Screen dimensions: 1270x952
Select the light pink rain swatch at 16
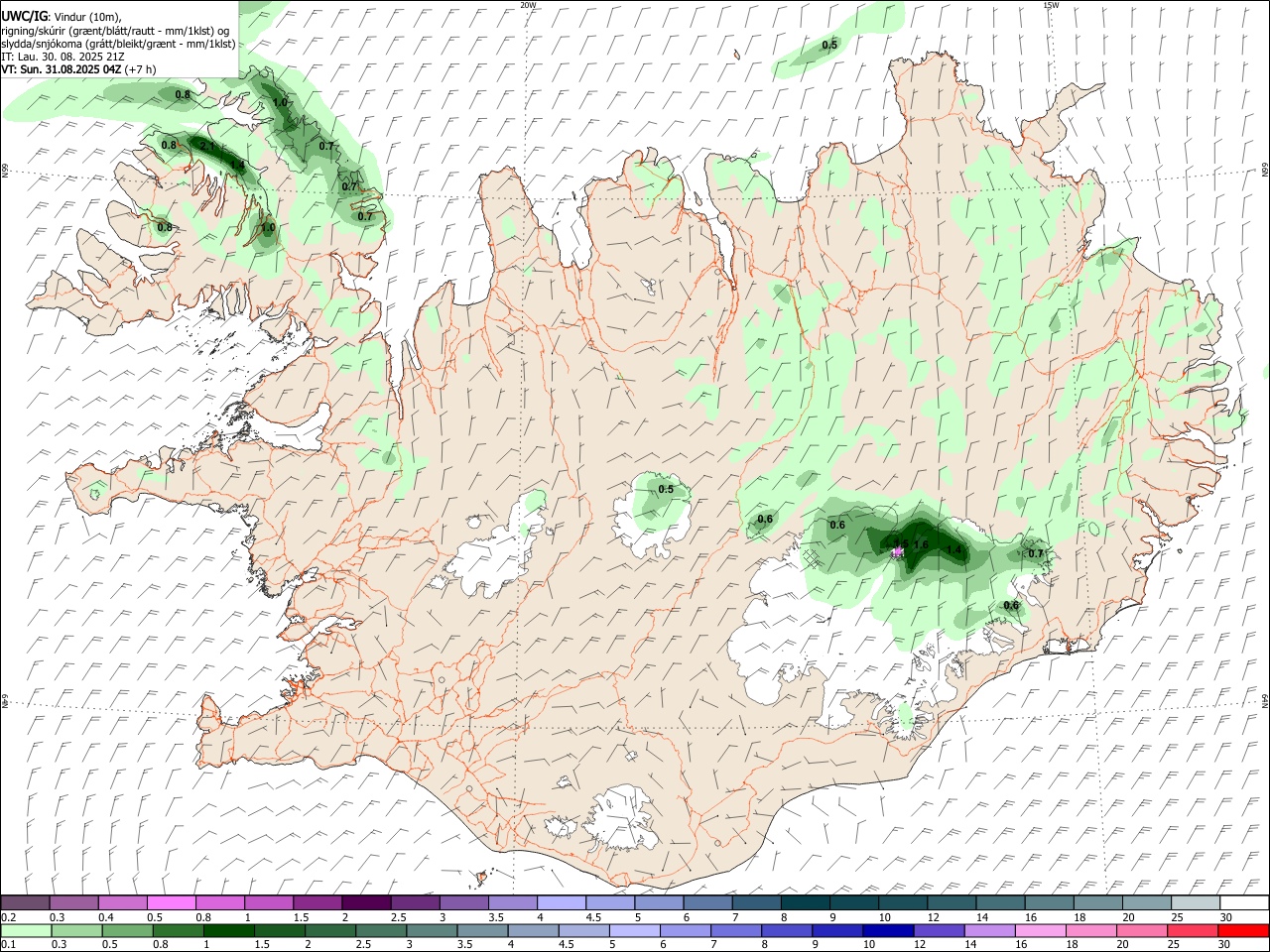(x=1040, y=930)
